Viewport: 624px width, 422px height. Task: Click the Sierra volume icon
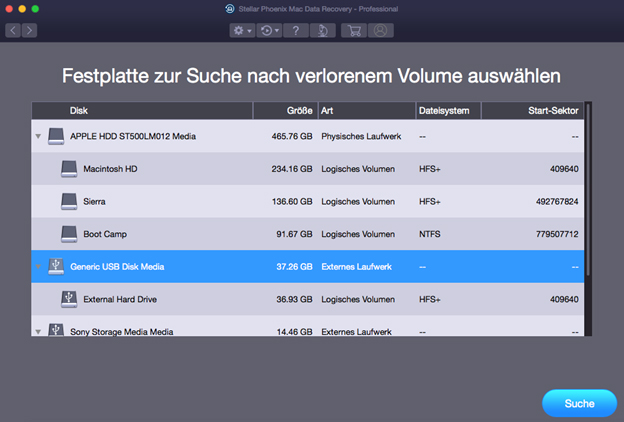[69, 201]
